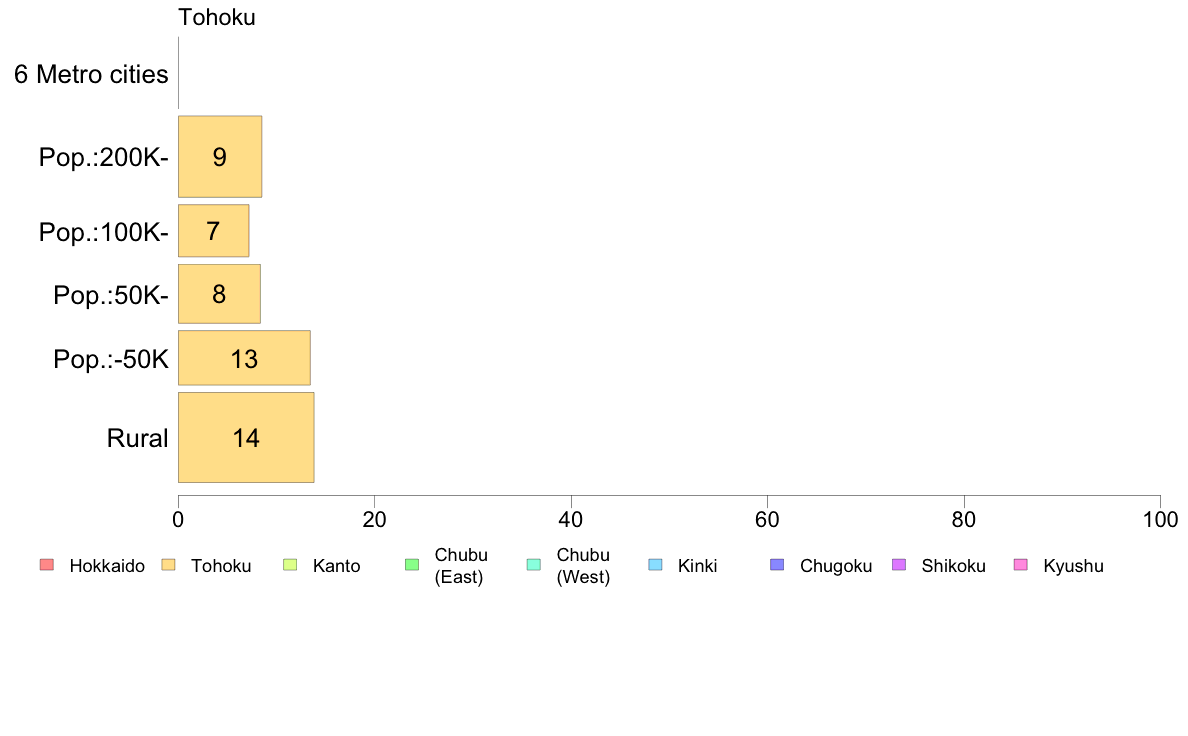Click the Pop.:200K- bar labeled 9

[x=220, y=157]
